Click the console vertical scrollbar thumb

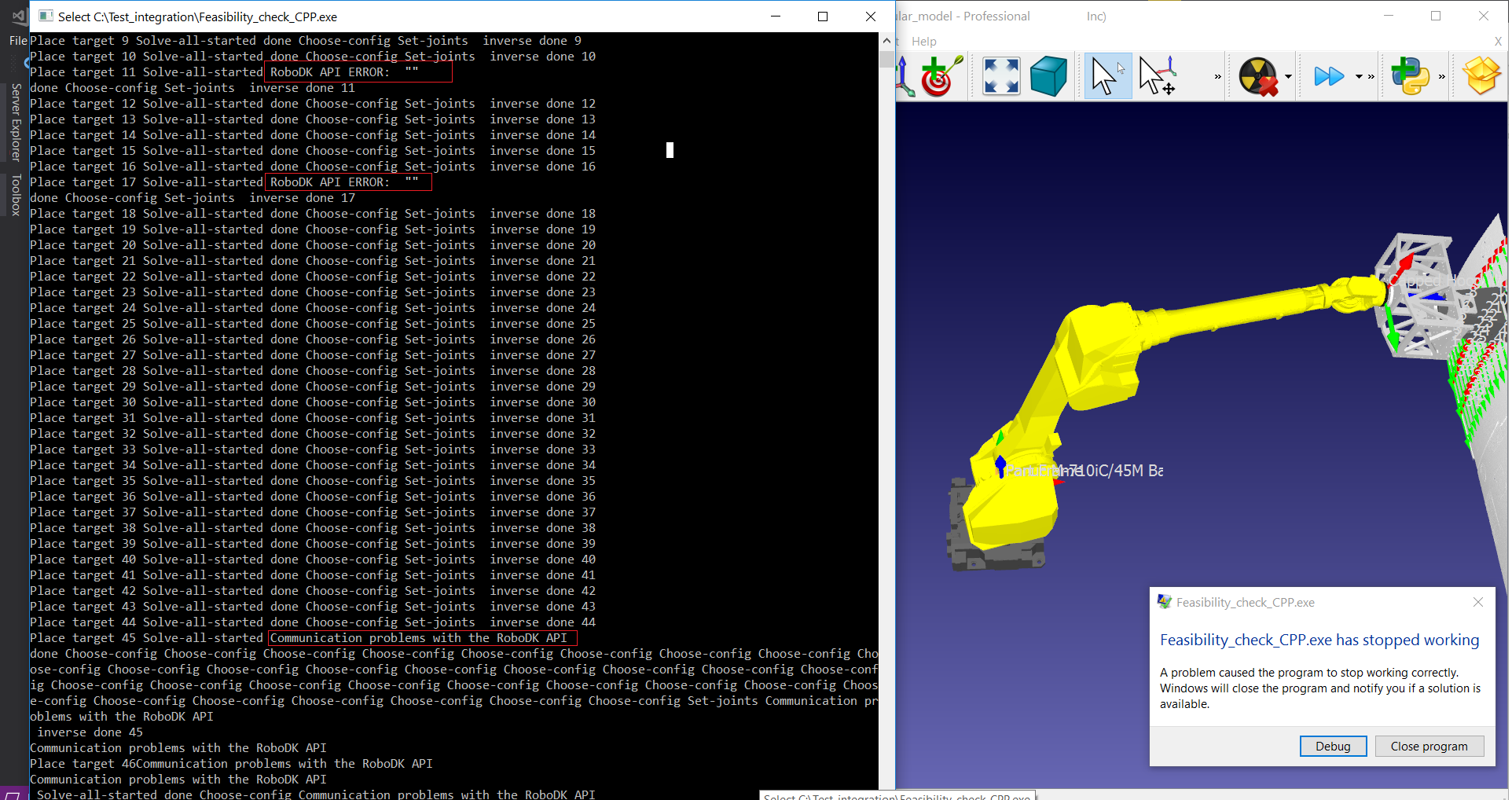[x=886, y=60]
